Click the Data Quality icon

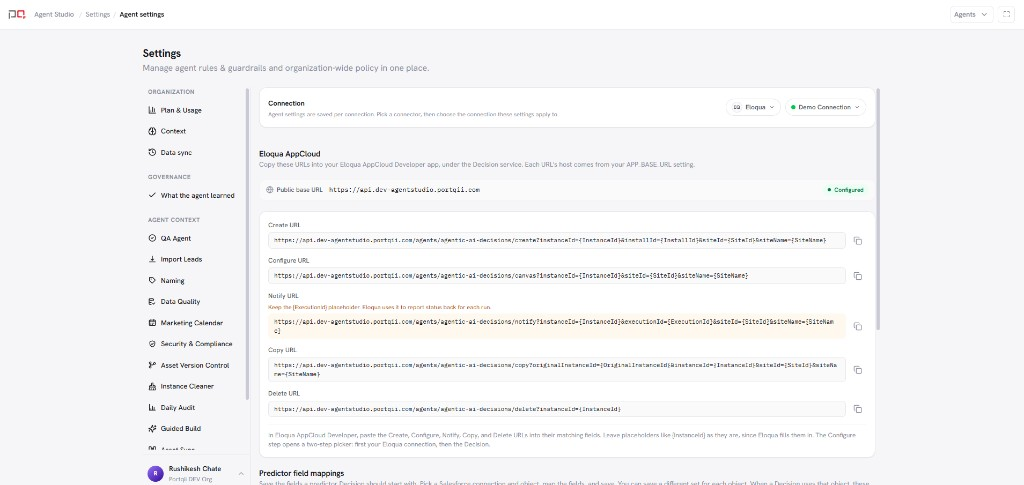pyautogui.click(x=152, y=302)
